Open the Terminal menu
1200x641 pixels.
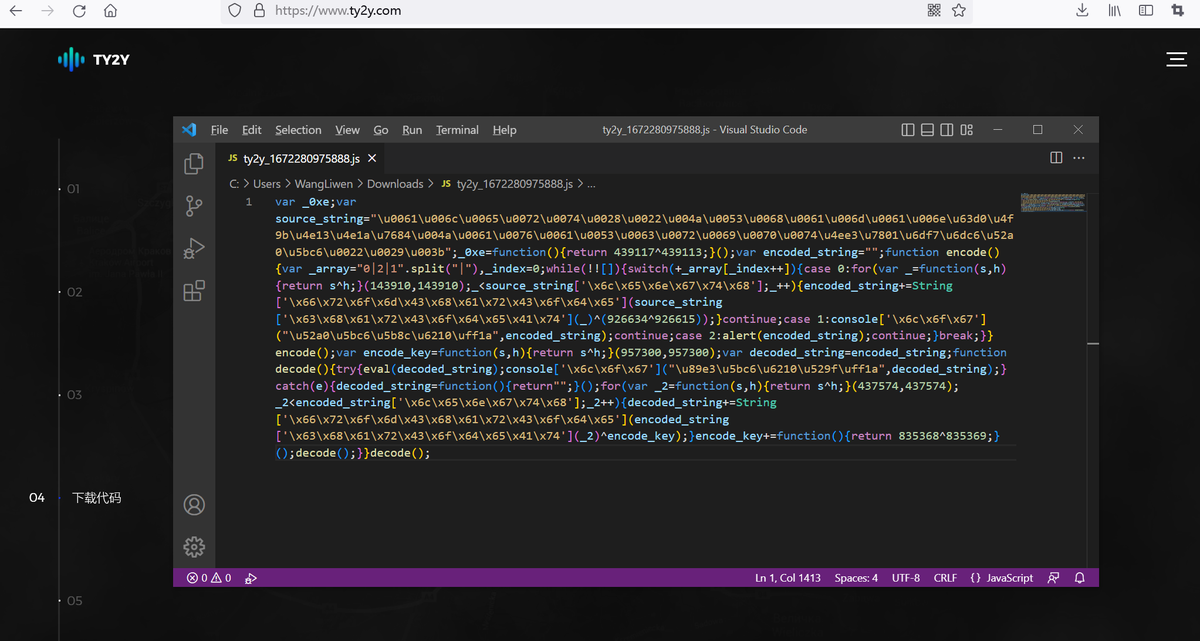[457, 130]
